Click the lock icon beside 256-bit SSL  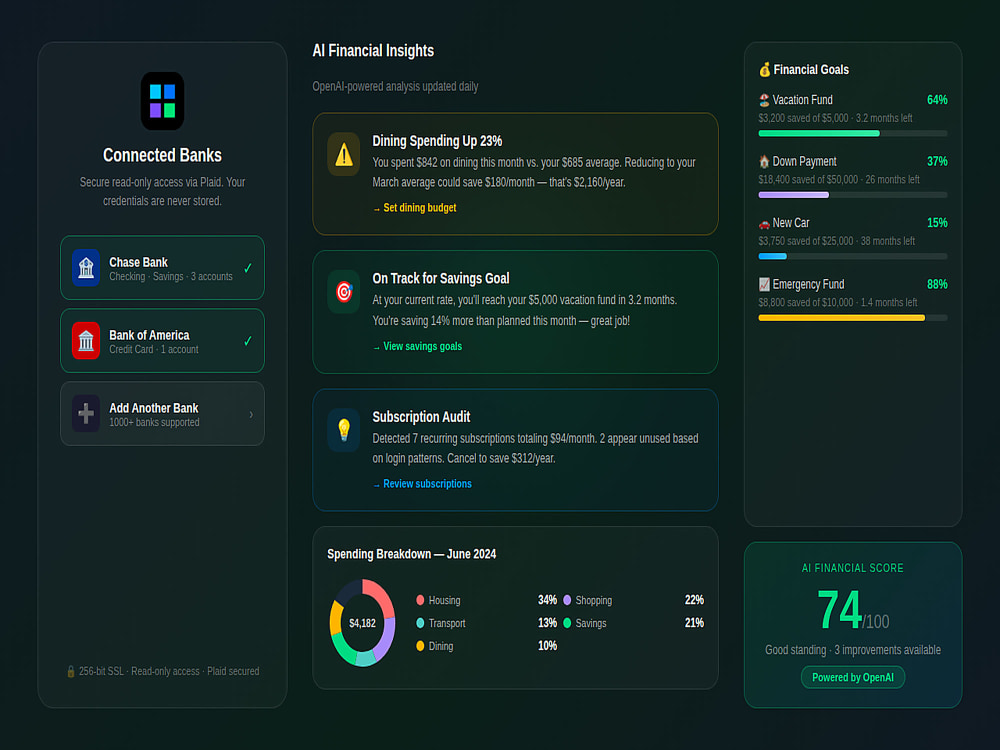[71, 672]
